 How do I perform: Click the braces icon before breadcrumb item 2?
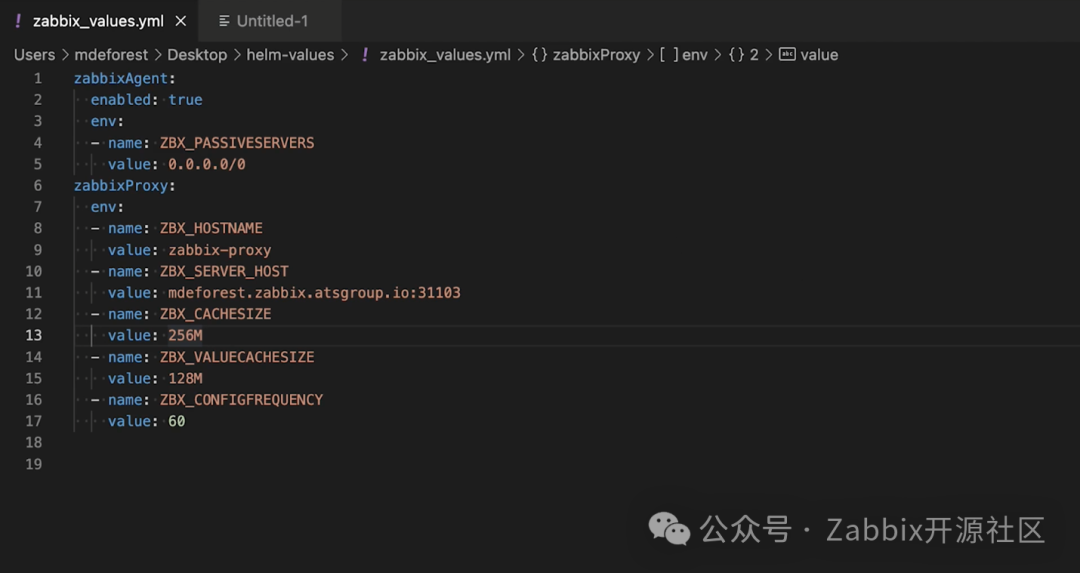click(736, 55)
